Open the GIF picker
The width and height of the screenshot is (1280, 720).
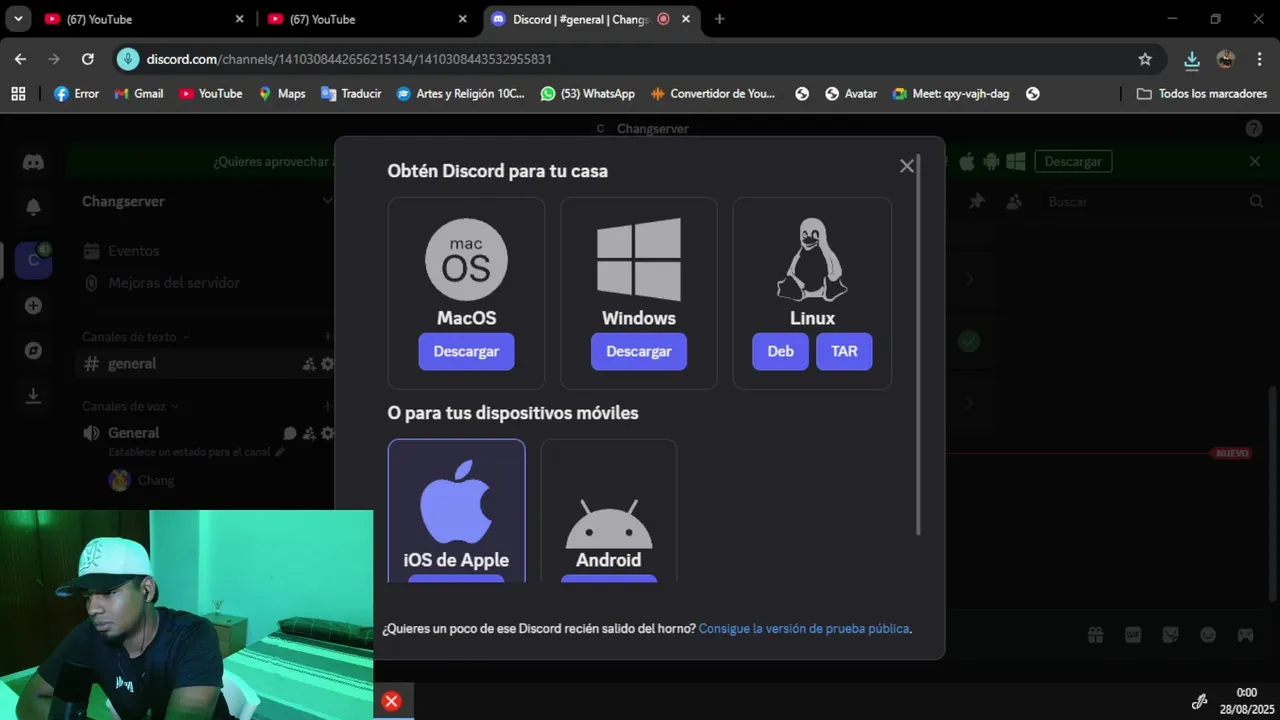click(x=1133, y=635)
